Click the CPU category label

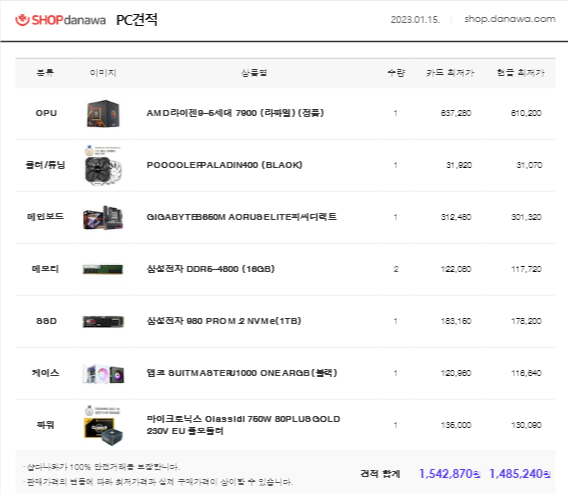pos(46,113)
